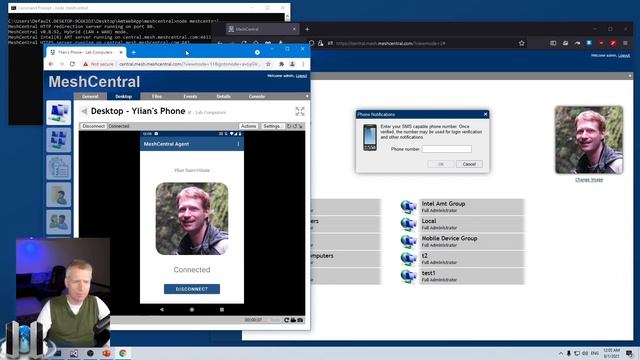Switch to Events tab
Image resolution: width=640 pixels, height=360 pixels.
tap(190, 96)
